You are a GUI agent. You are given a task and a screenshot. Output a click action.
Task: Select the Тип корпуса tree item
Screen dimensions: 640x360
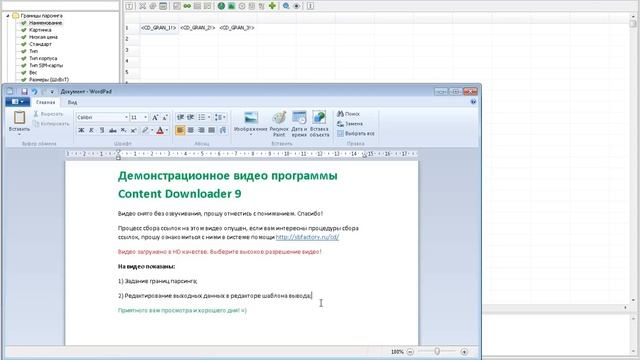[43, 58]
